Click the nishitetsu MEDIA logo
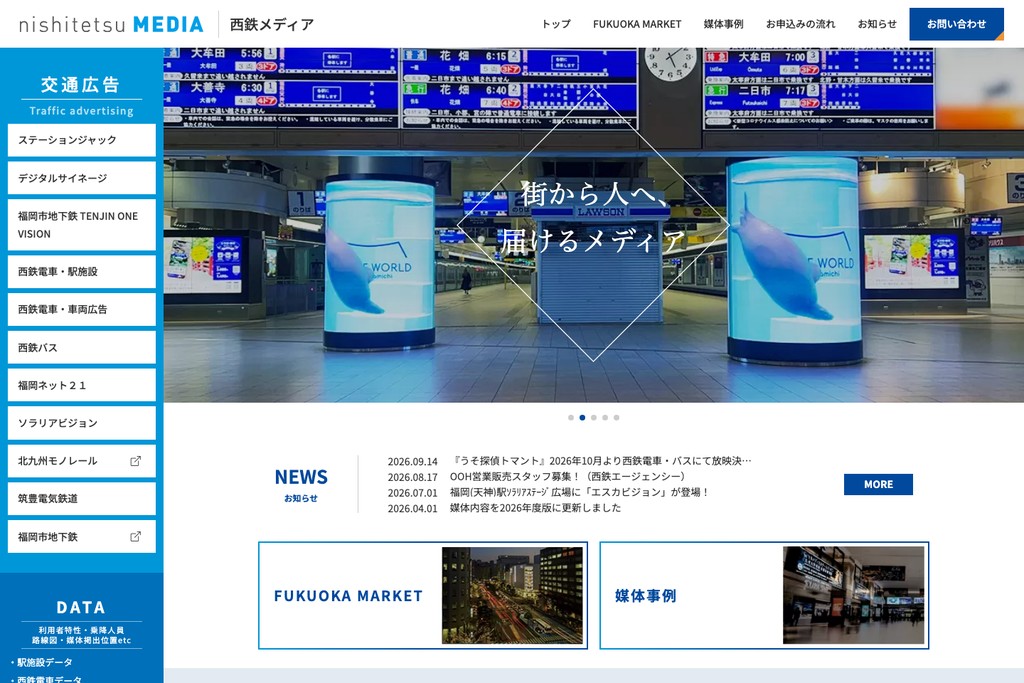Viewport: 1024px width, 683px height. click(x=110, y=24)
